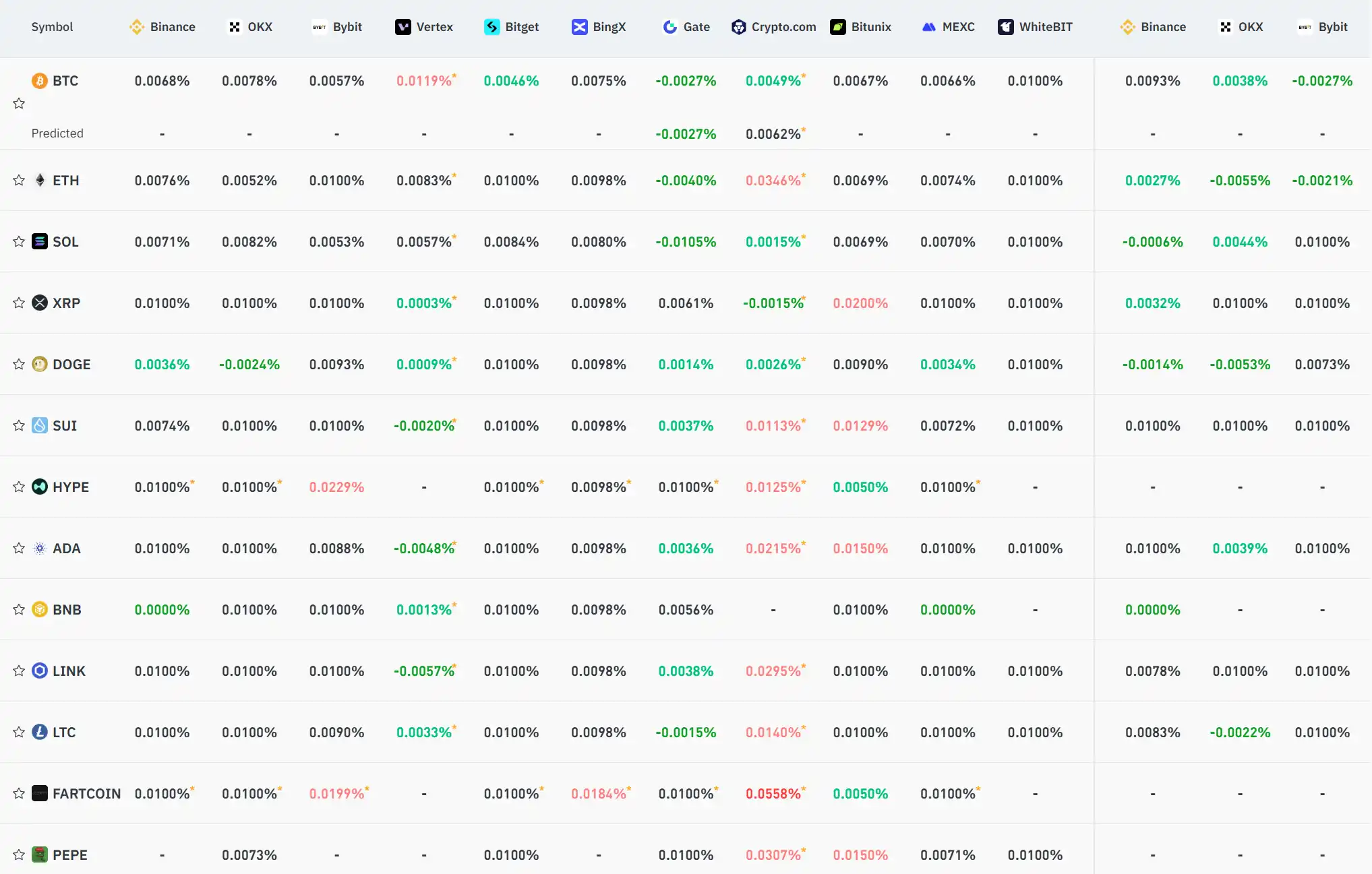Click the PEPE coin icon
Viewport: 1372px width, 874px height.
point(40,854)
